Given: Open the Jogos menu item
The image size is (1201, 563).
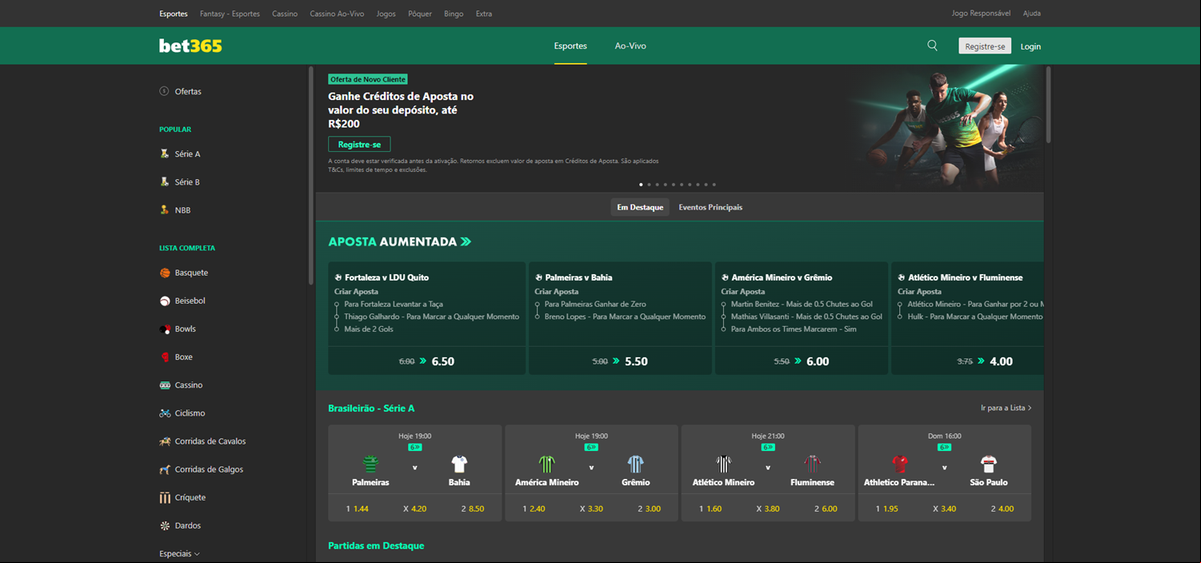Looking at the screenshot, I should click(386, 14).
